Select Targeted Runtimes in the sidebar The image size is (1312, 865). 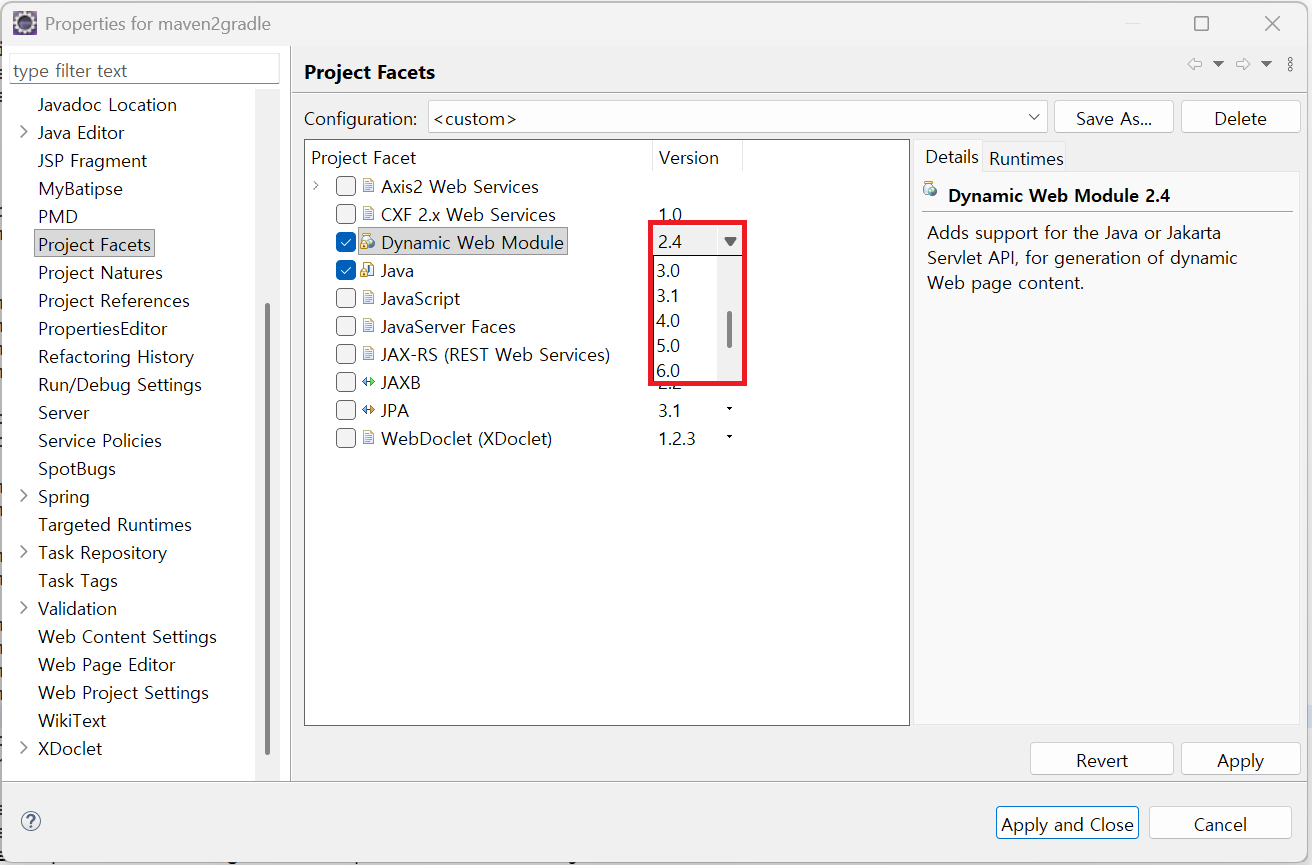(114, 524)
